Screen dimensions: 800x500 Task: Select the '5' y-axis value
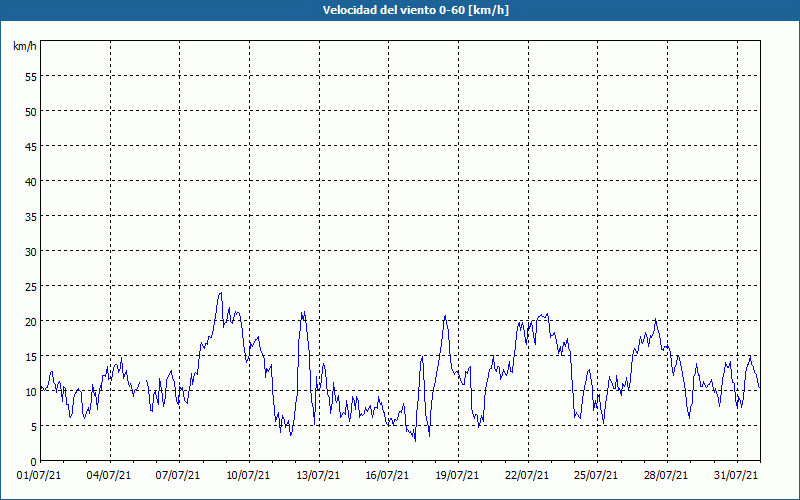click(34, 427)
